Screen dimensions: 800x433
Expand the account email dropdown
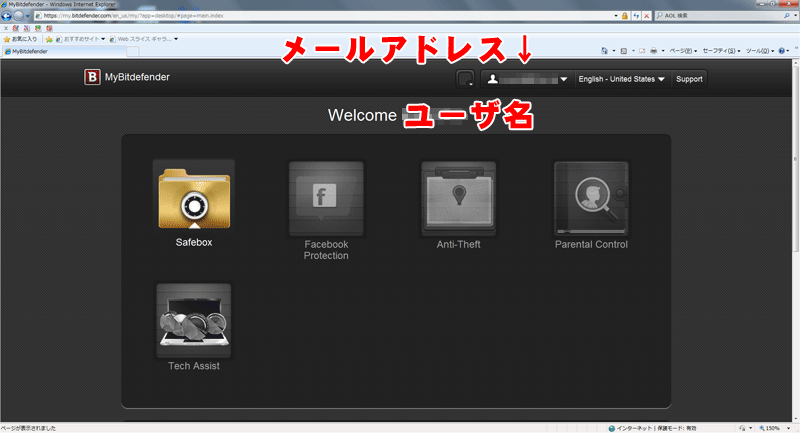(564, 79)
